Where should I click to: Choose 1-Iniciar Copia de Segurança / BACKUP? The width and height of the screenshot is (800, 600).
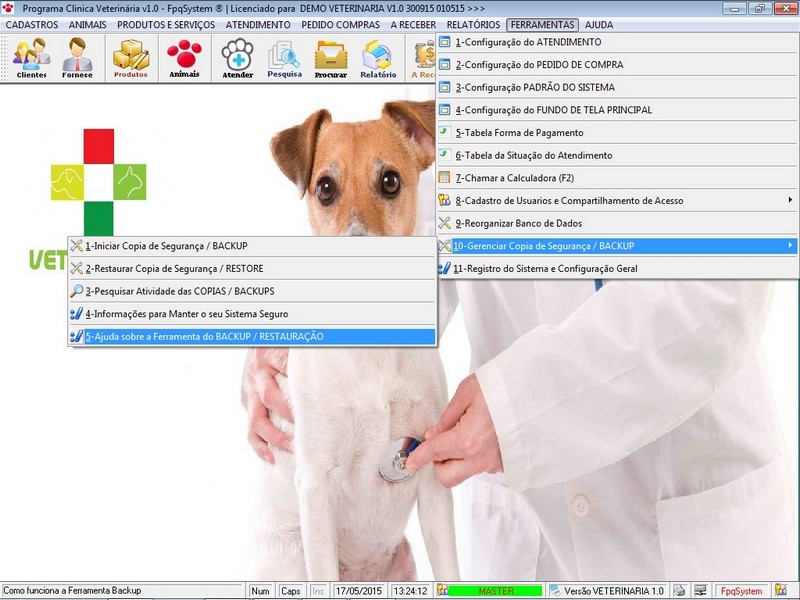[x=252, y=246]
